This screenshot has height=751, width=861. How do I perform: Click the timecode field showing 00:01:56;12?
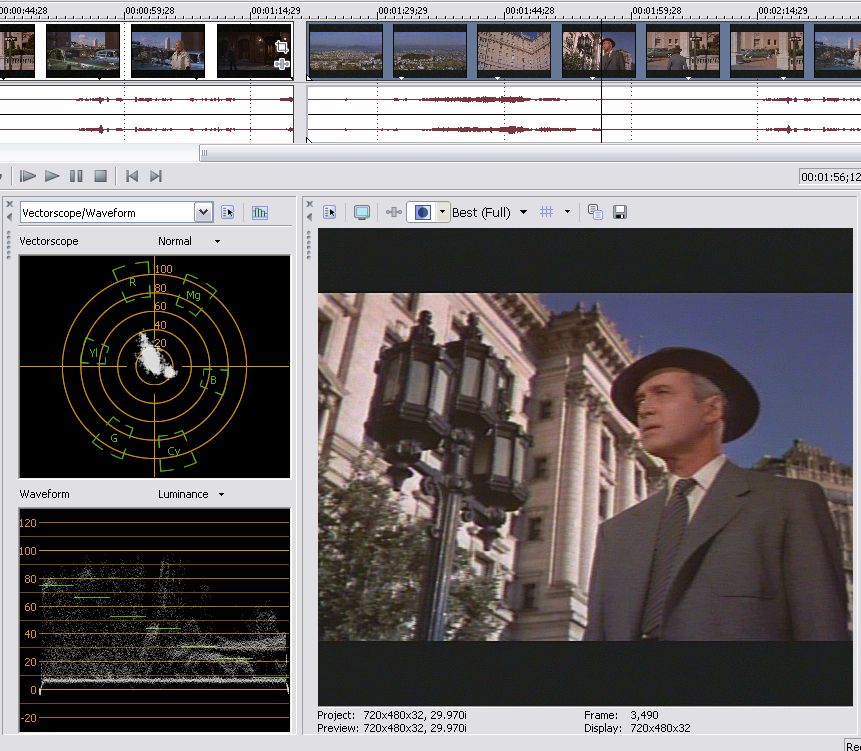pyautogui.click(x=830, y=177)
